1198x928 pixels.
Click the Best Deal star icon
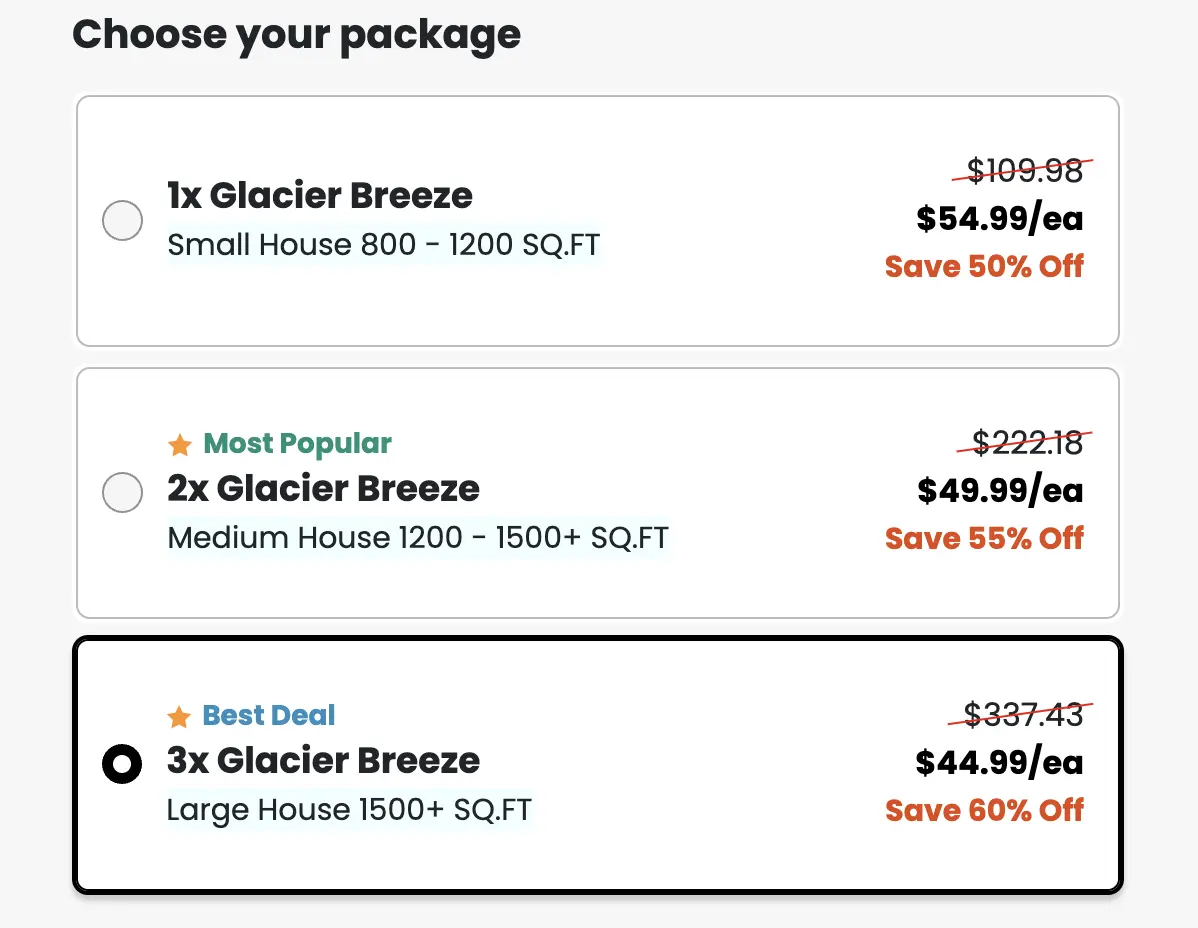point(179,716)
